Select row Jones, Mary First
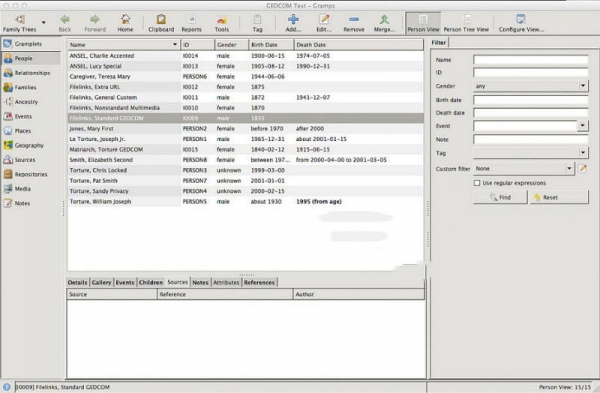 click(x=246, y=129)
